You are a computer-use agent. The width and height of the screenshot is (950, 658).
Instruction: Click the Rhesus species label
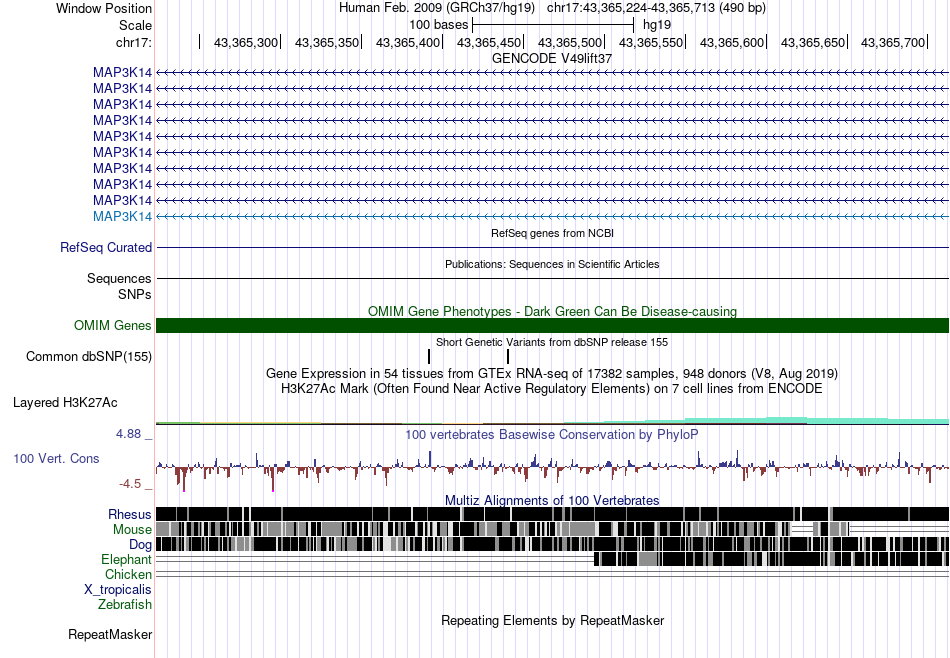[x=130, y=514]
